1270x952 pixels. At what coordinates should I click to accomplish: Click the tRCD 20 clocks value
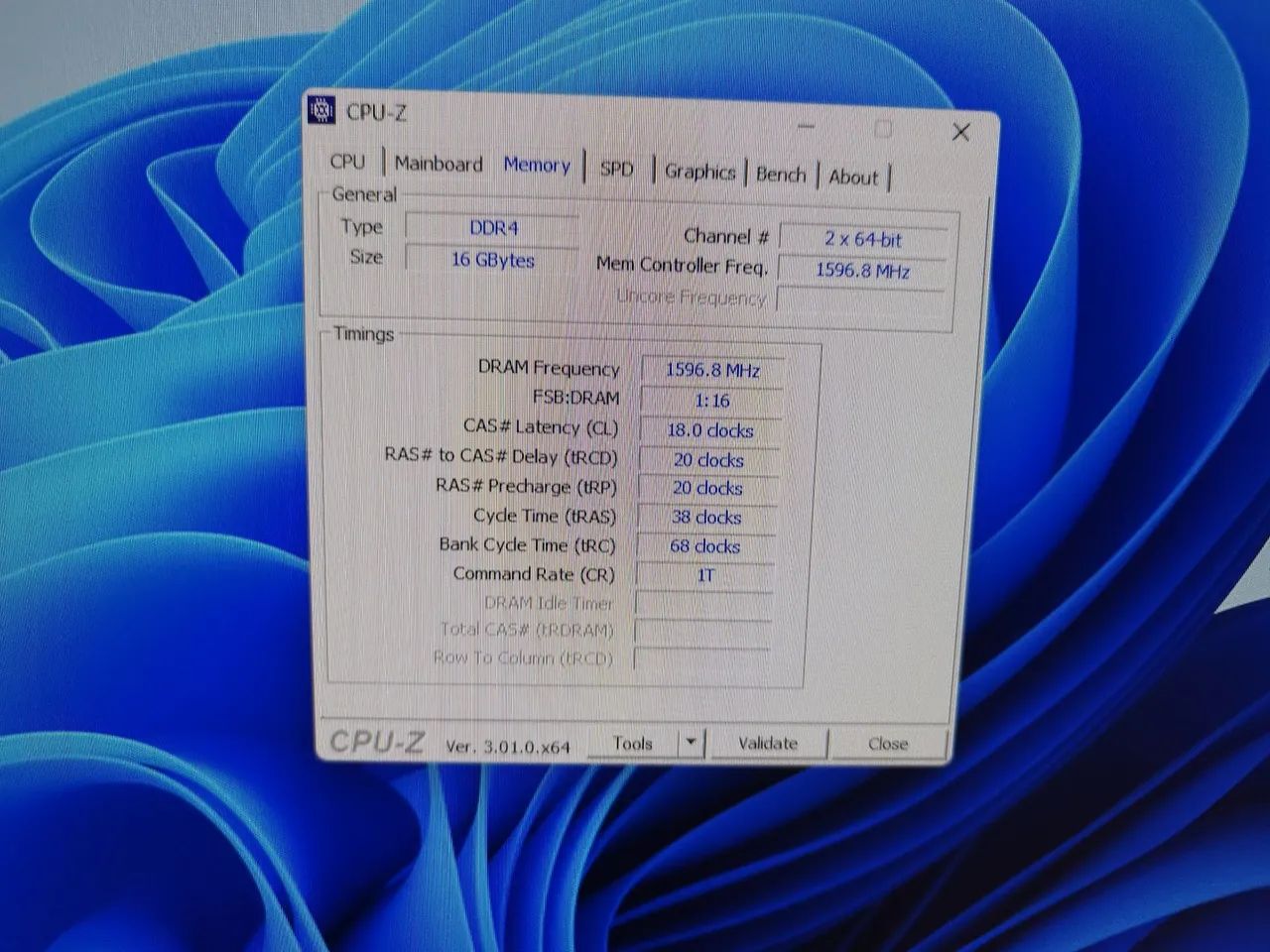[x=708, y=460]
